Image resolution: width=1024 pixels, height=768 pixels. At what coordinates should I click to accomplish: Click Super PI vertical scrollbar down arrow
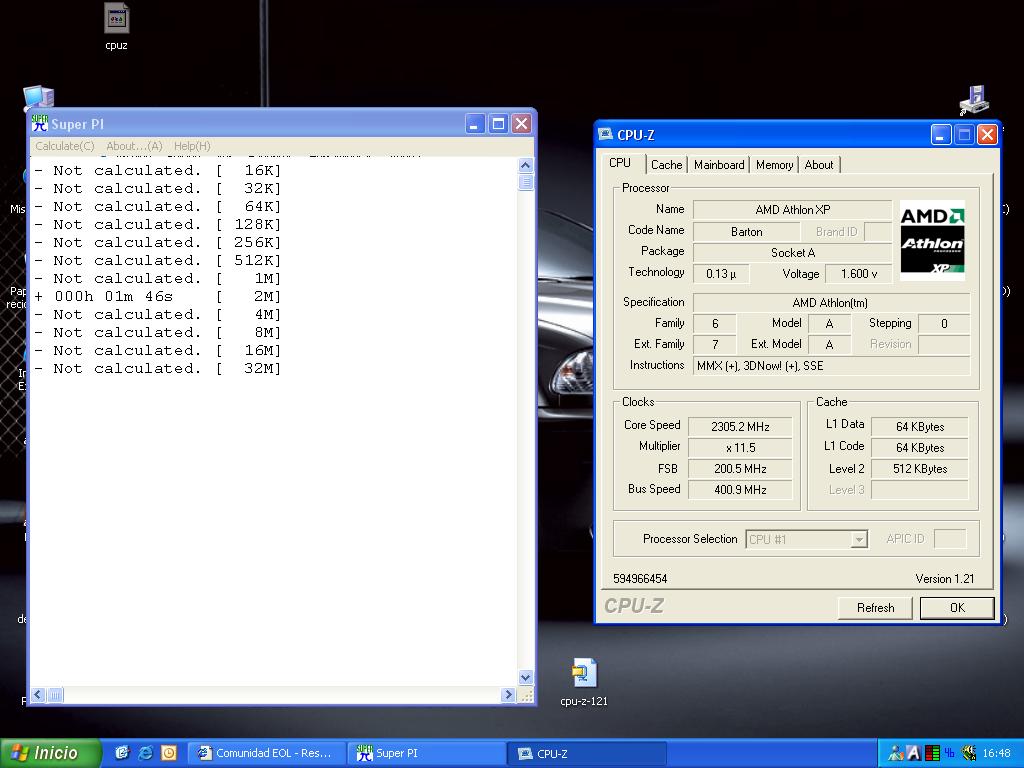tap(526, 677)
